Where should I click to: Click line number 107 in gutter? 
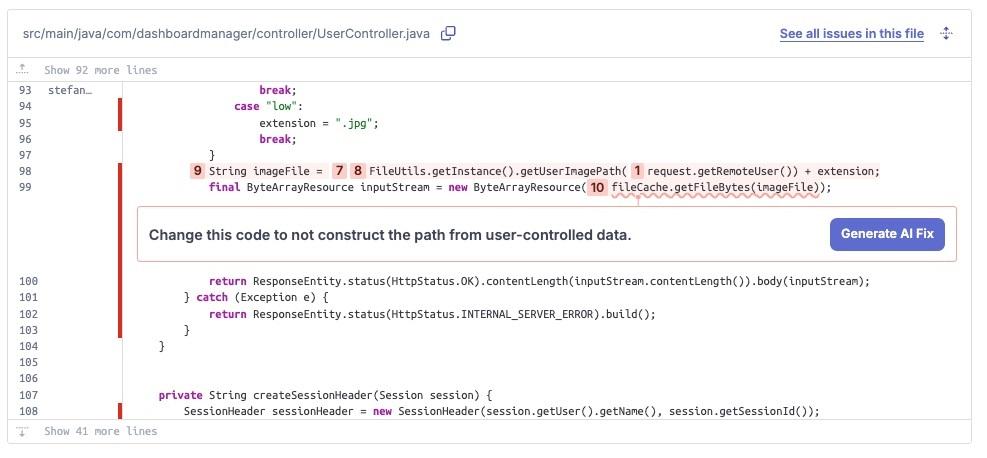[x=28, y=395]
